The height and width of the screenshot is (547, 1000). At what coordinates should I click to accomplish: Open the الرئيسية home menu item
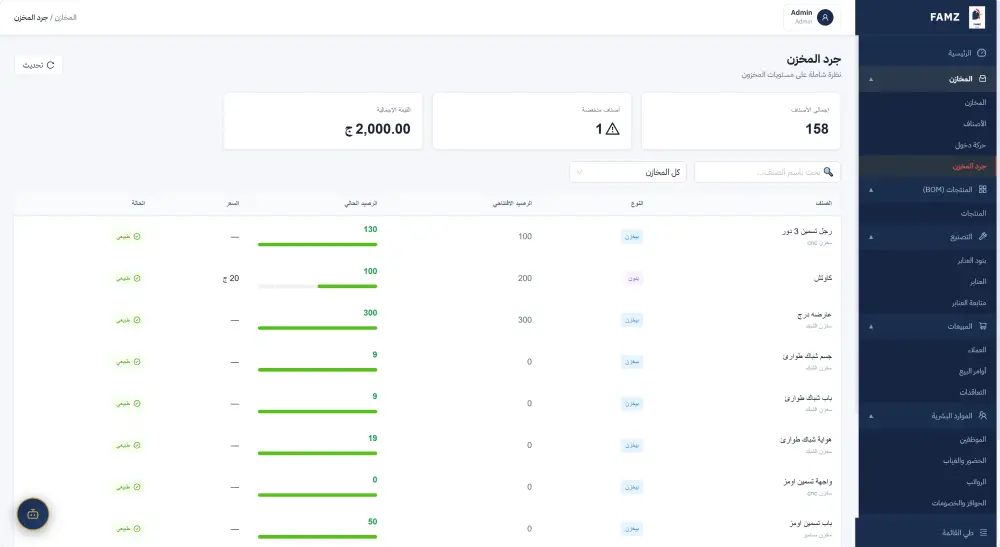tap(927, 53)
